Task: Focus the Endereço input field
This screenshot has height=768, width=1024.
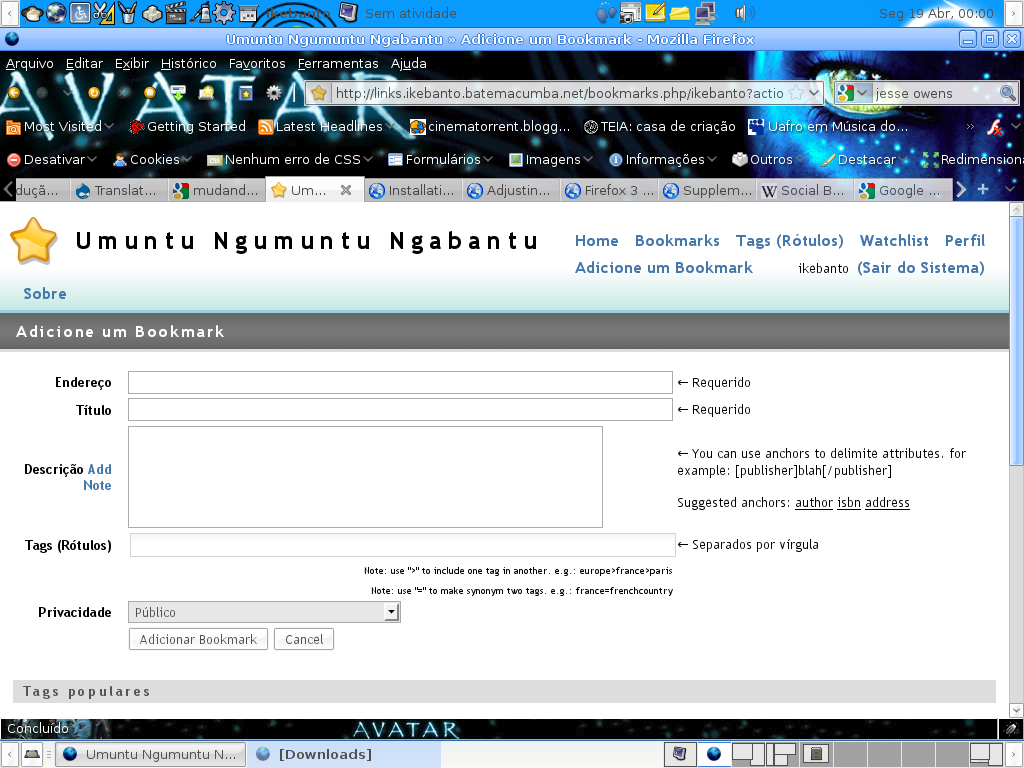Action: click(x=400, y=383)
